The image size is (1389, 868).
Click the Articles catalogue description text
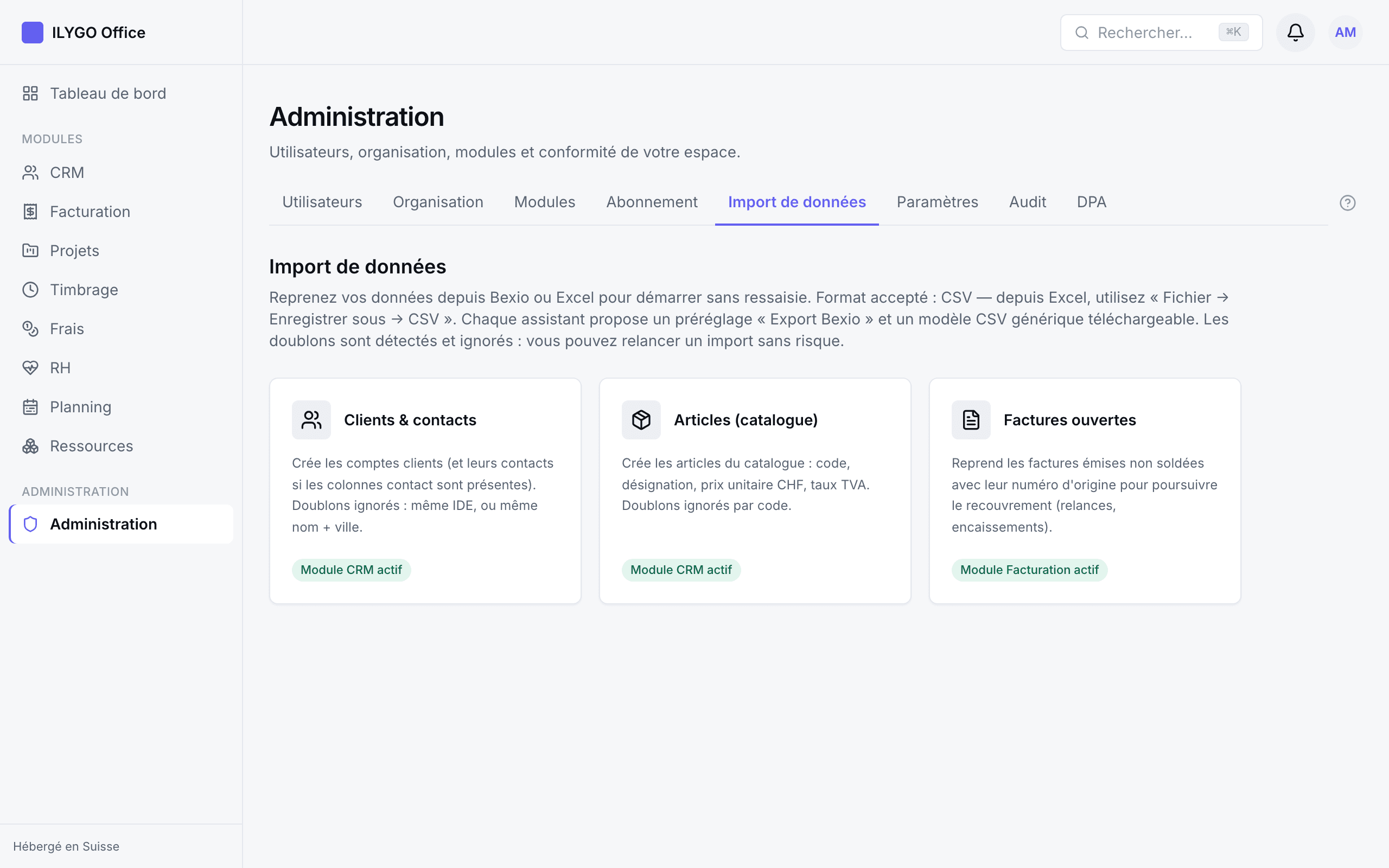click(x=746, y=484)
